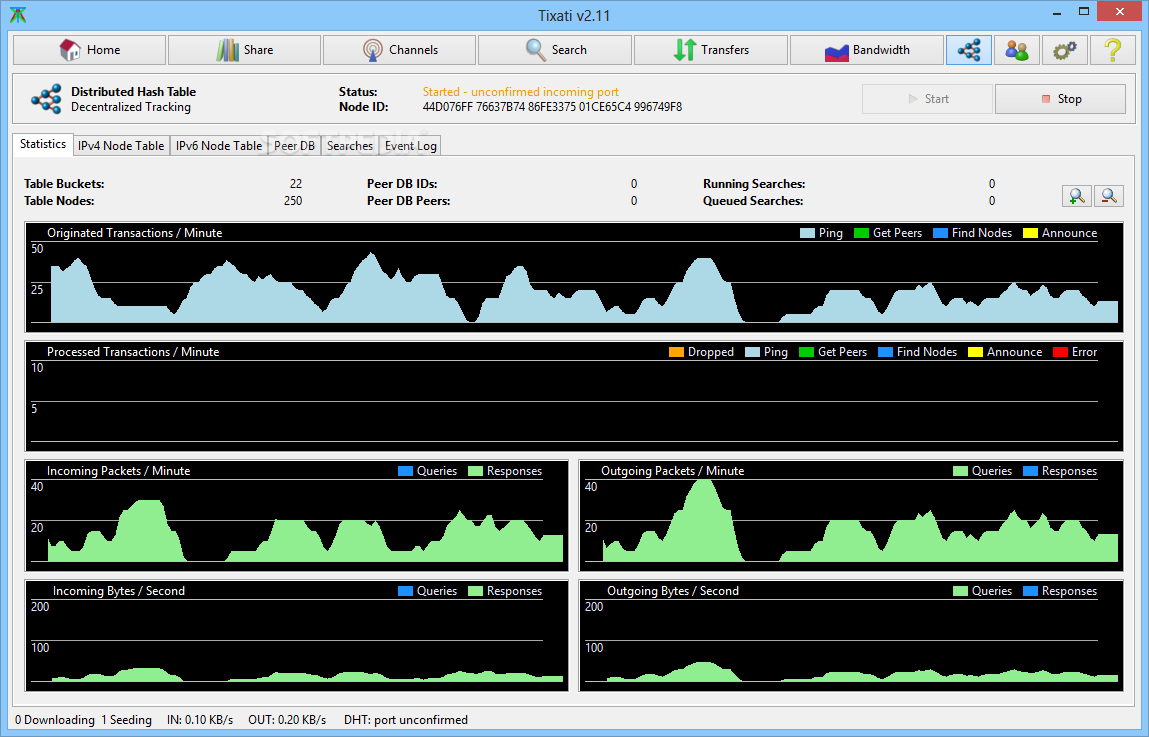Click Get Peers swatch in Originated Transactions
The image size is (1149, 737).
coord(862,233)
